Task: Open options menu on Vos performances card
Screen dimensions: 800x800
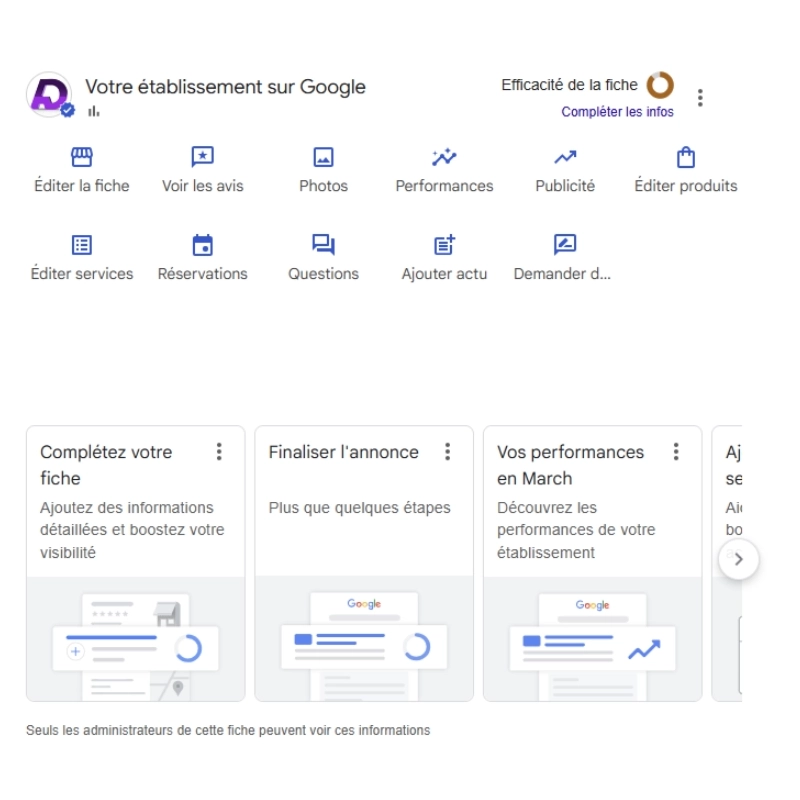Action: 676,452
